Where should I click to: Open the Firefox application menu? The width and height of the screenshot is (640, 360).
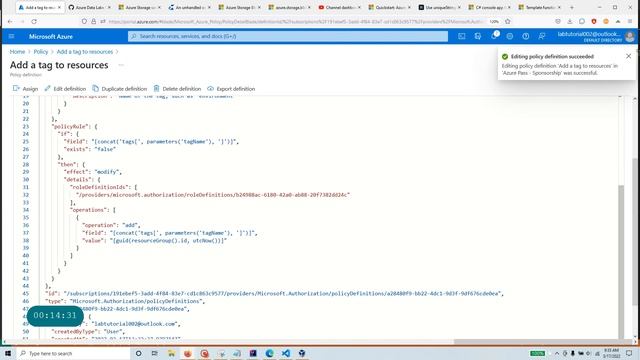click(630, 21)
